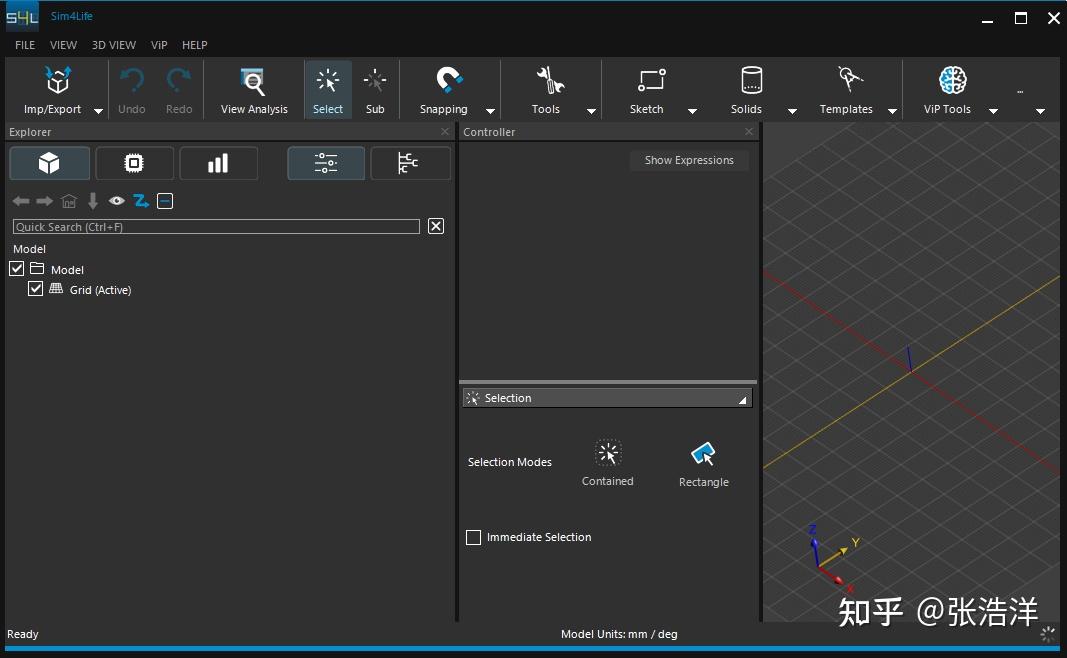Expand the Imp/Export dropdown arrow

[x=97, y=111]
